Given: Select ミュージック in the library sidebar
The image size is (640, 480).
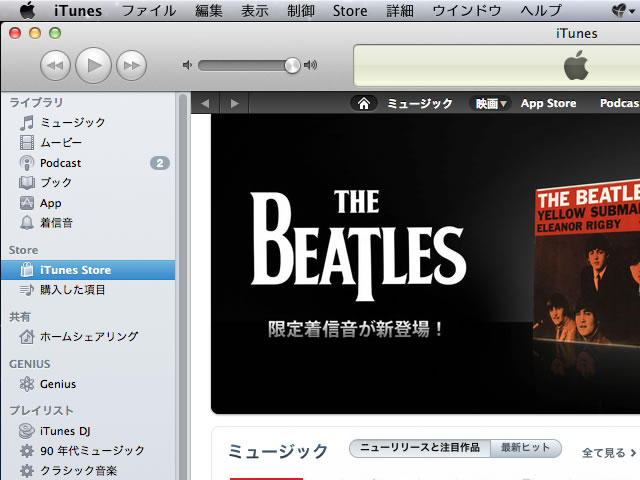Looking at the screenshot, I should (88, 122).
